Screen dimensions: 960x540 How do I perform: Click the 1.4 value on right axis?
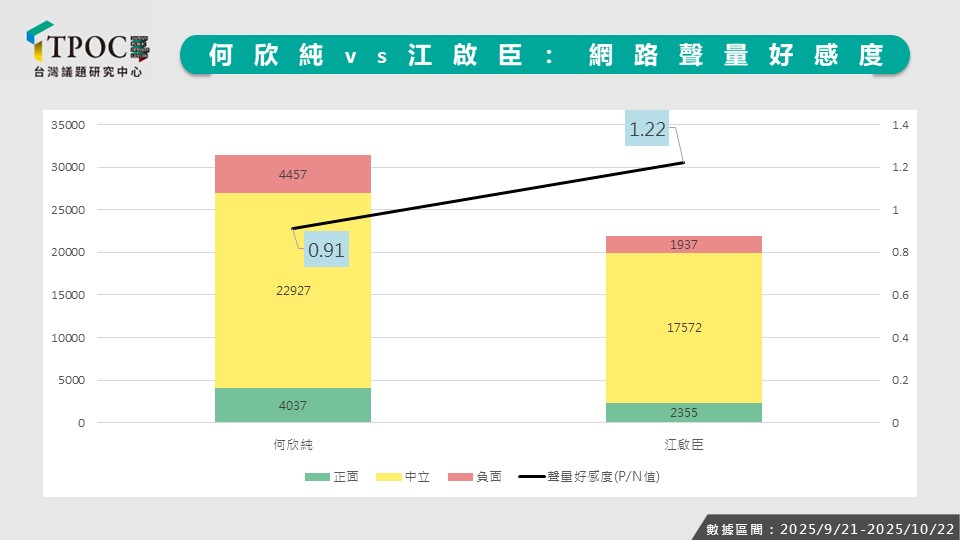click(899, 125)
